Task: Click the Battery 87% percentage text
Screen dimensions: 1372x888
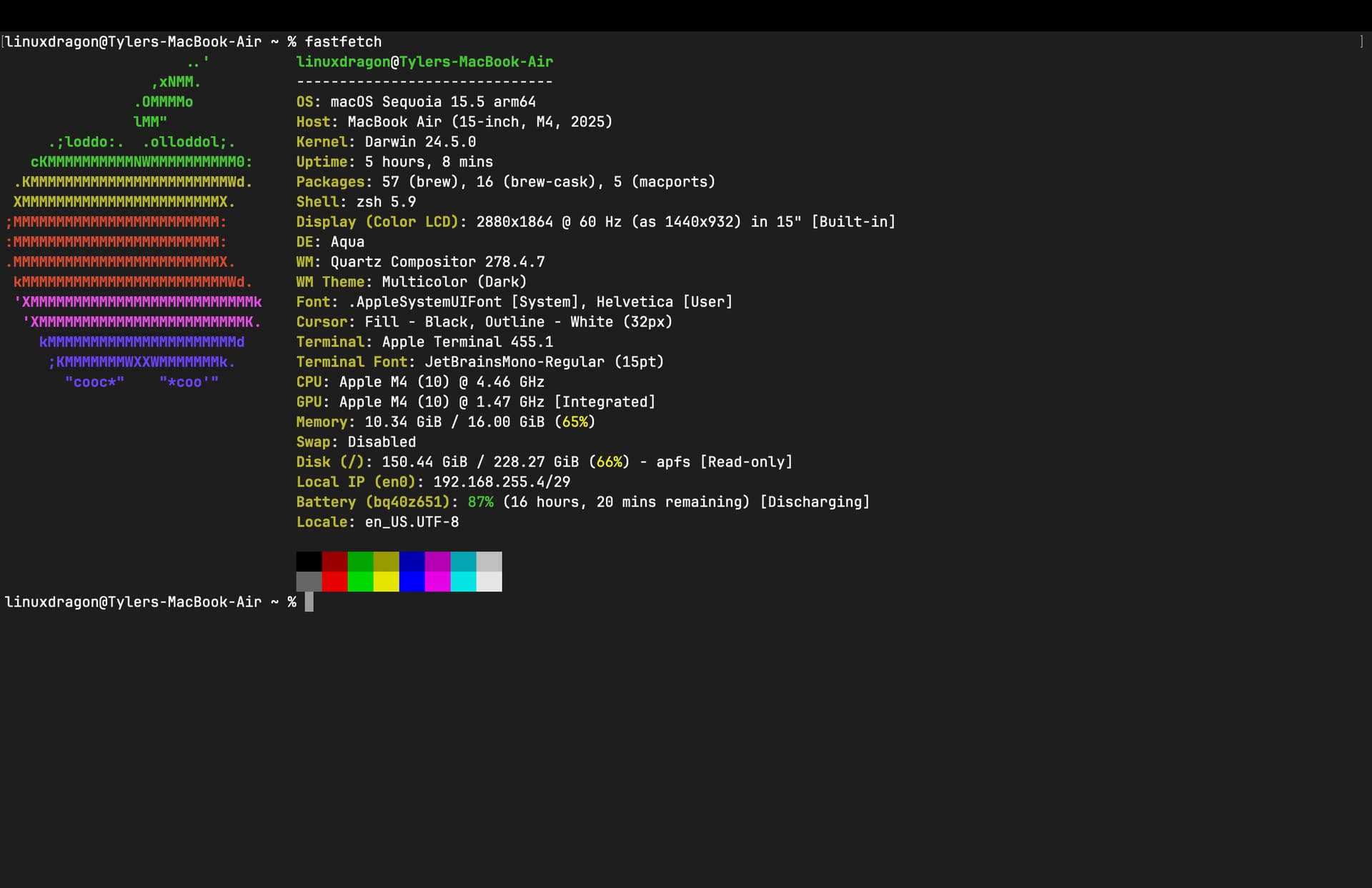Action: pos(480,502)
